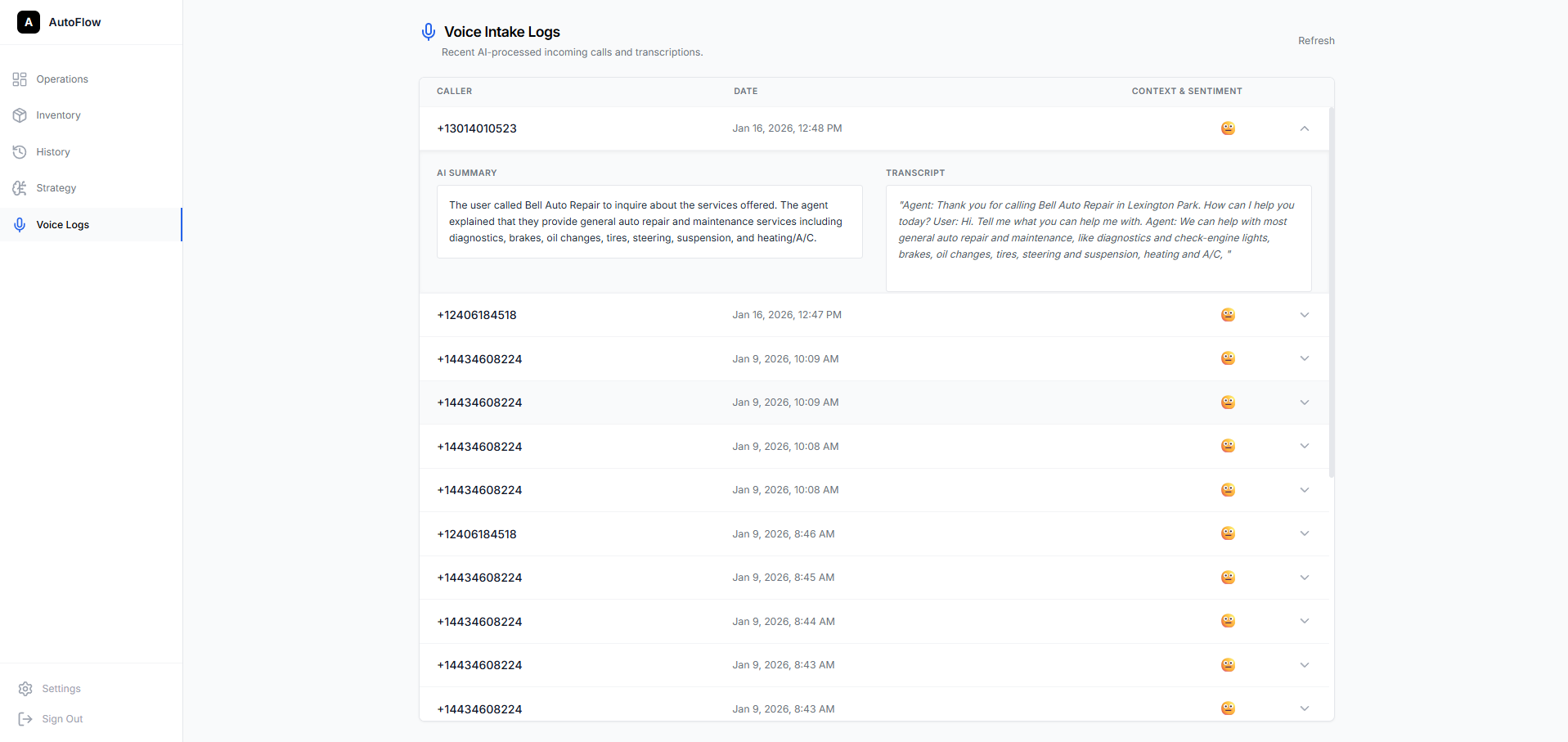Screen dimensions: 1568x742
Task: Expand the Jan 9 8:44 AM call row
Action: 1304,621
